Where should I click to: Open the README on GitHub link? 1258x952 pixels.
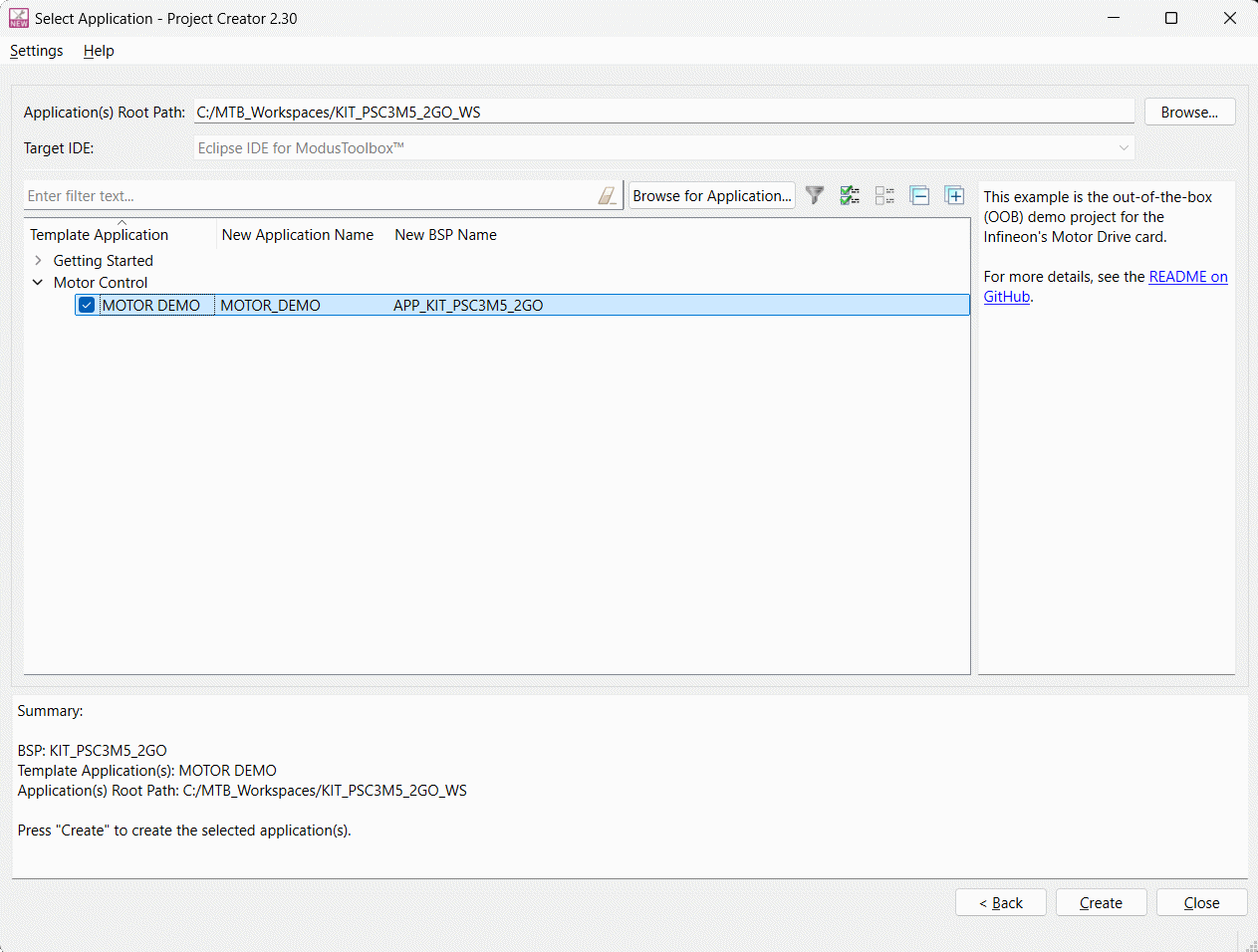(1187, 277)
